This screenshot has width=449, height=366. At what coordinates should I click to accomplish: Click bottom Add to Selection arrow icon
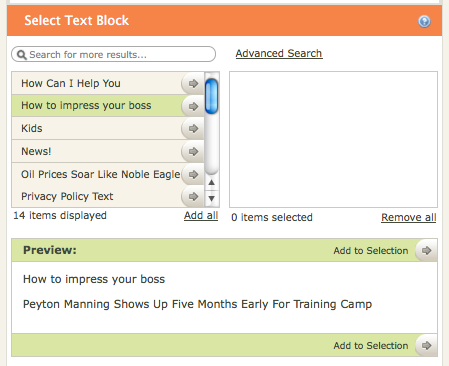point(426,345)
